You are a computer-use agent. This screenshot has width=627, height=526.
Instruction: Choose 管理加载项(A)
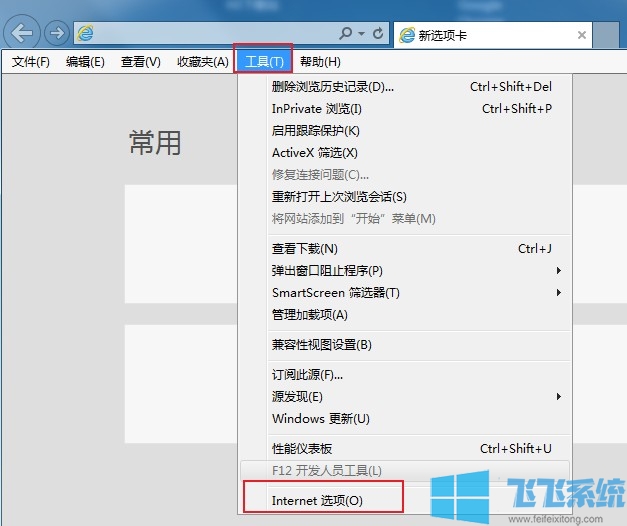(x=405, y=315)
